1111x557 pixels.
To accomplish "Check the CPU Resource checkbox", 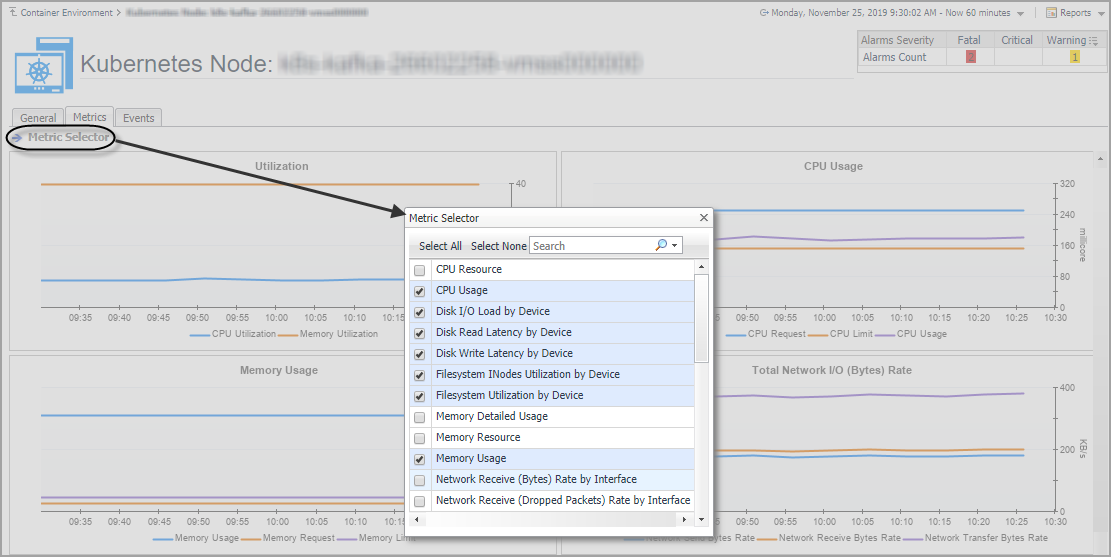I will 419,270.
